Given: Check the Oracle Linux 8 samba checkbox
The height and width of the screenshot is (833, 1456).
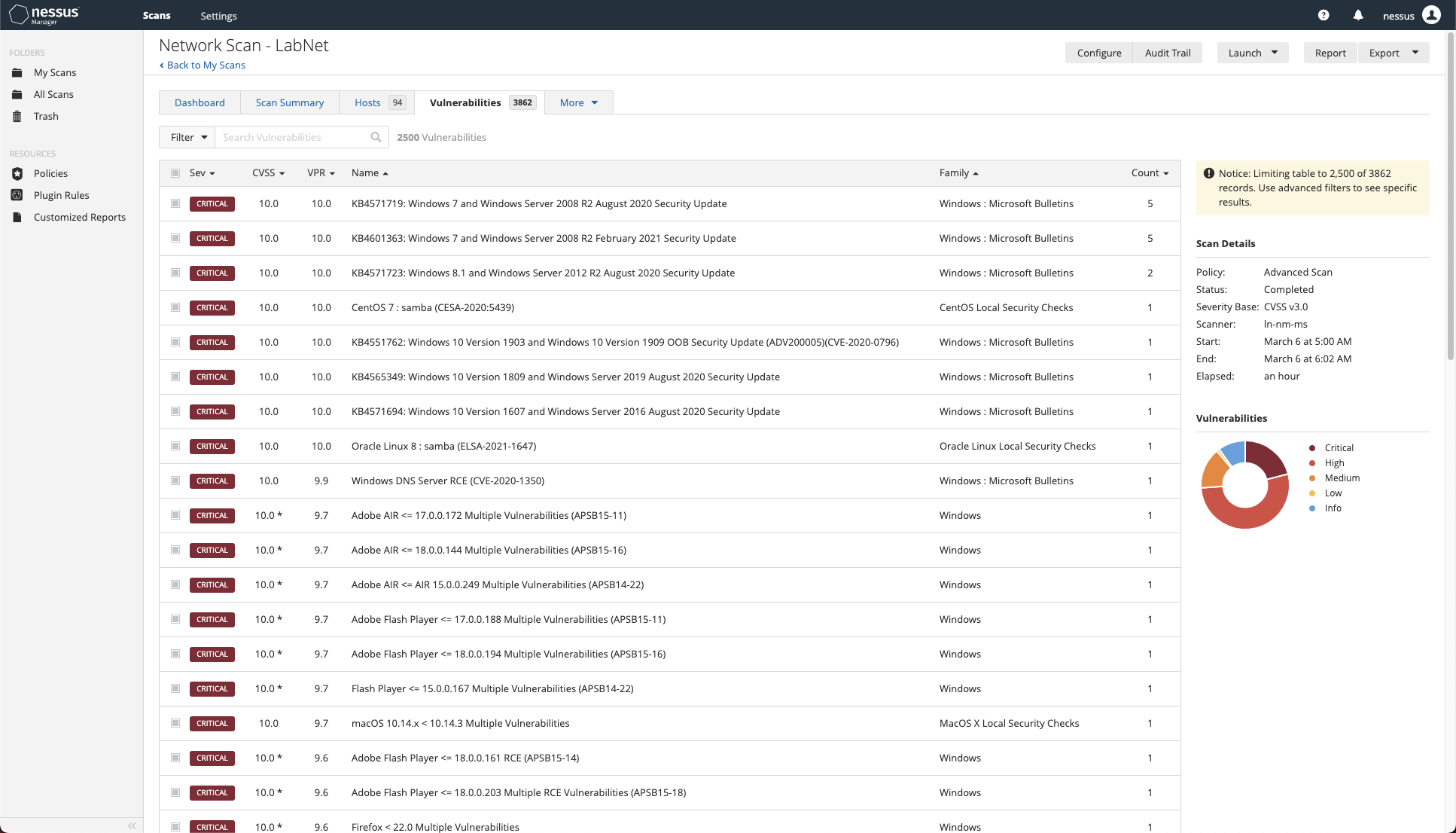Looking at the screenshot, I should [175, 446].
